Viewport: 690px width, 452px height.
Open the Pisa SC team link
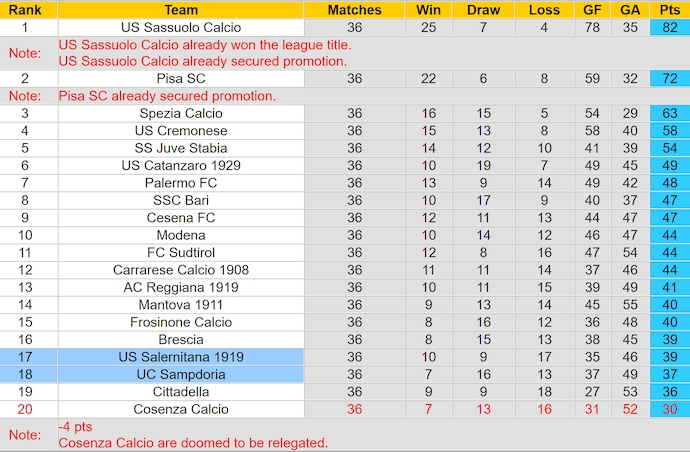click(181, 78)
